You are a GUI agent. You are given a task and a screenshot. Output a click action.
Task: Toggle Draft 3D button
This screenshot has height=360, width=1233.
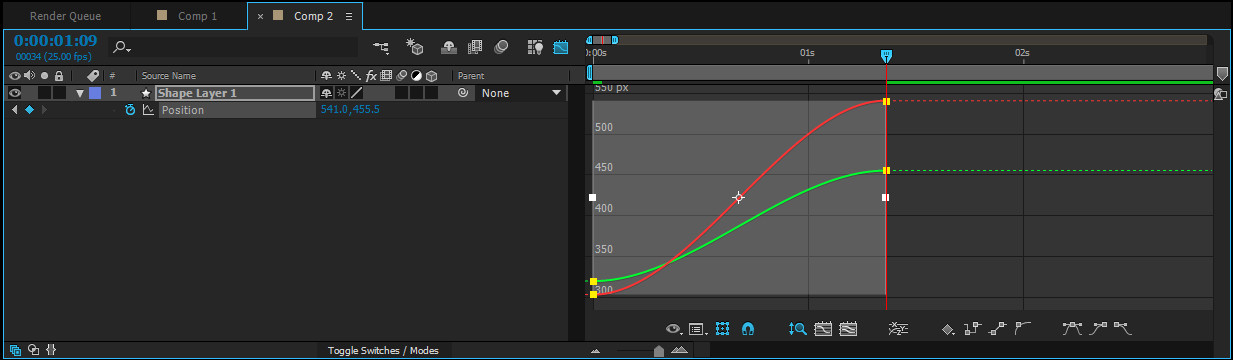[x=415, y=47]
